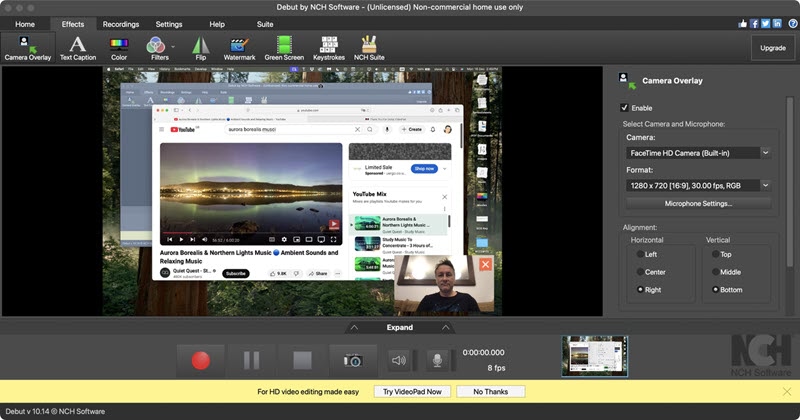
Task: Uncheck the Enable camera overlay checkbox
Action: (x=625, y=107)
